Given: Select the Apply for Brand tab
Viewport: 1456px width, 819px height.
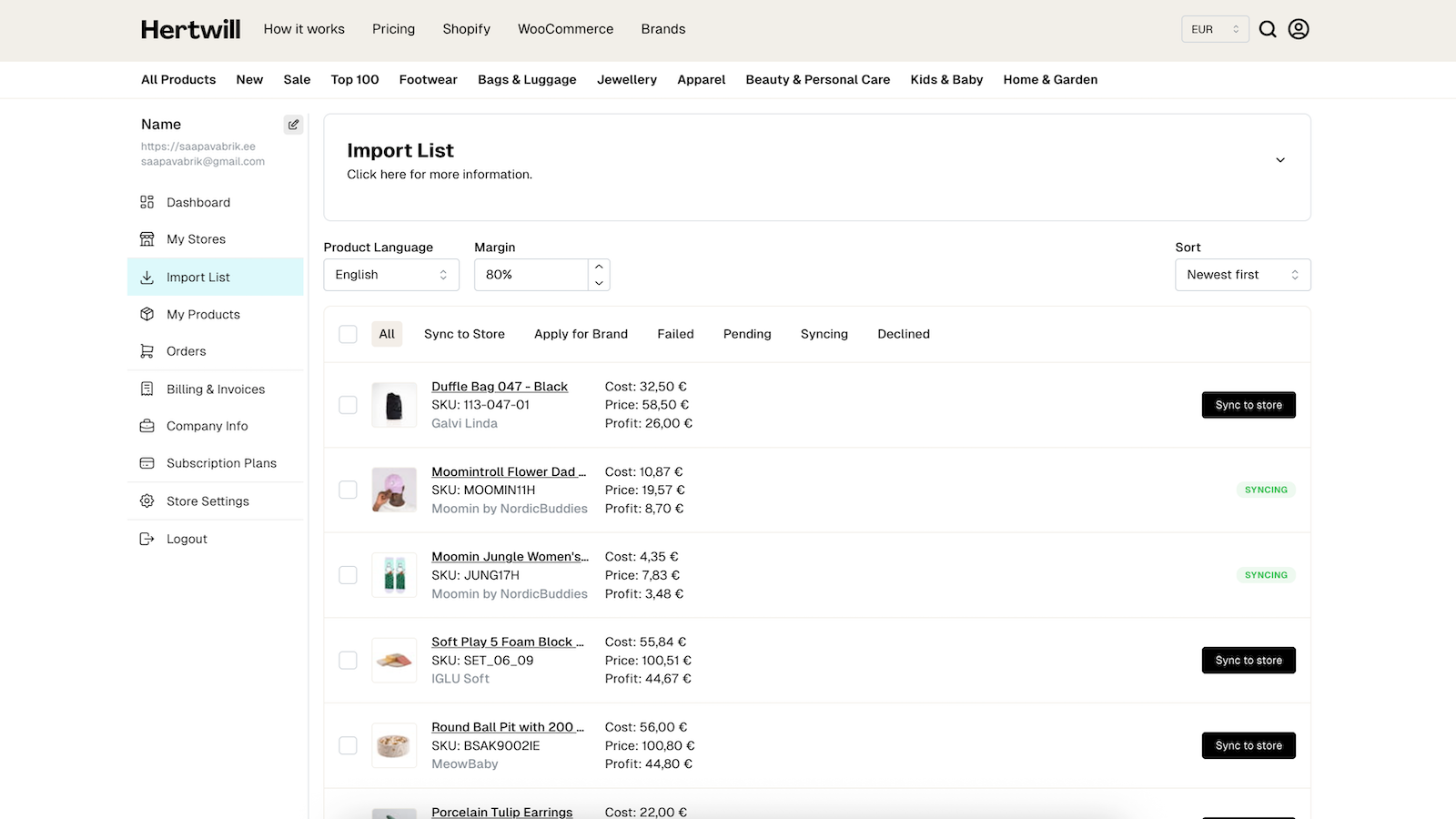Looking at the screenshot, I should pos(581,334).
